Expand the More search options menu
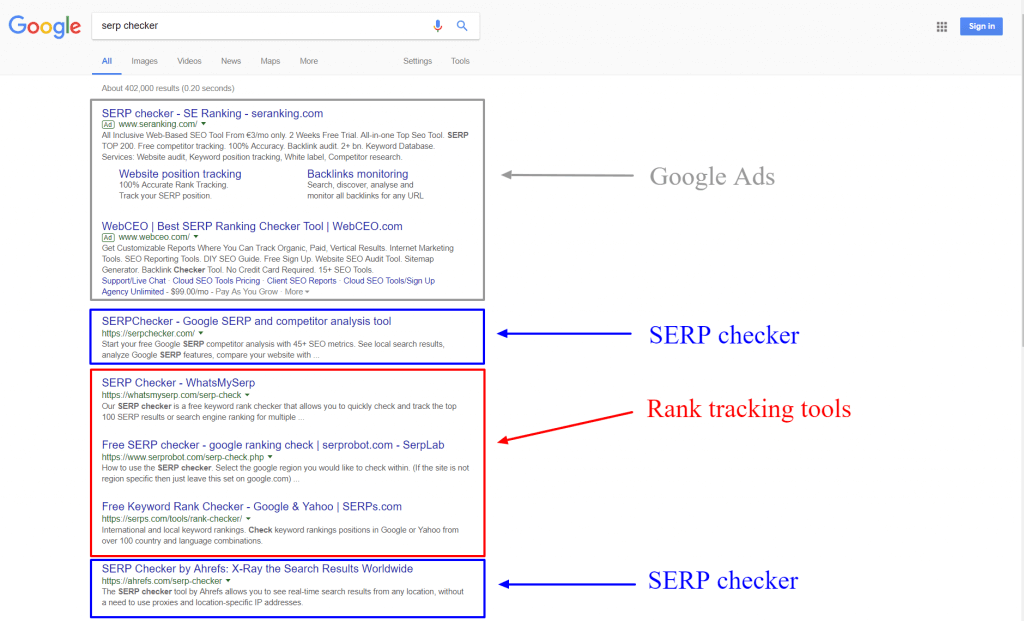The image size is (1024, 621). coord(309,61)
